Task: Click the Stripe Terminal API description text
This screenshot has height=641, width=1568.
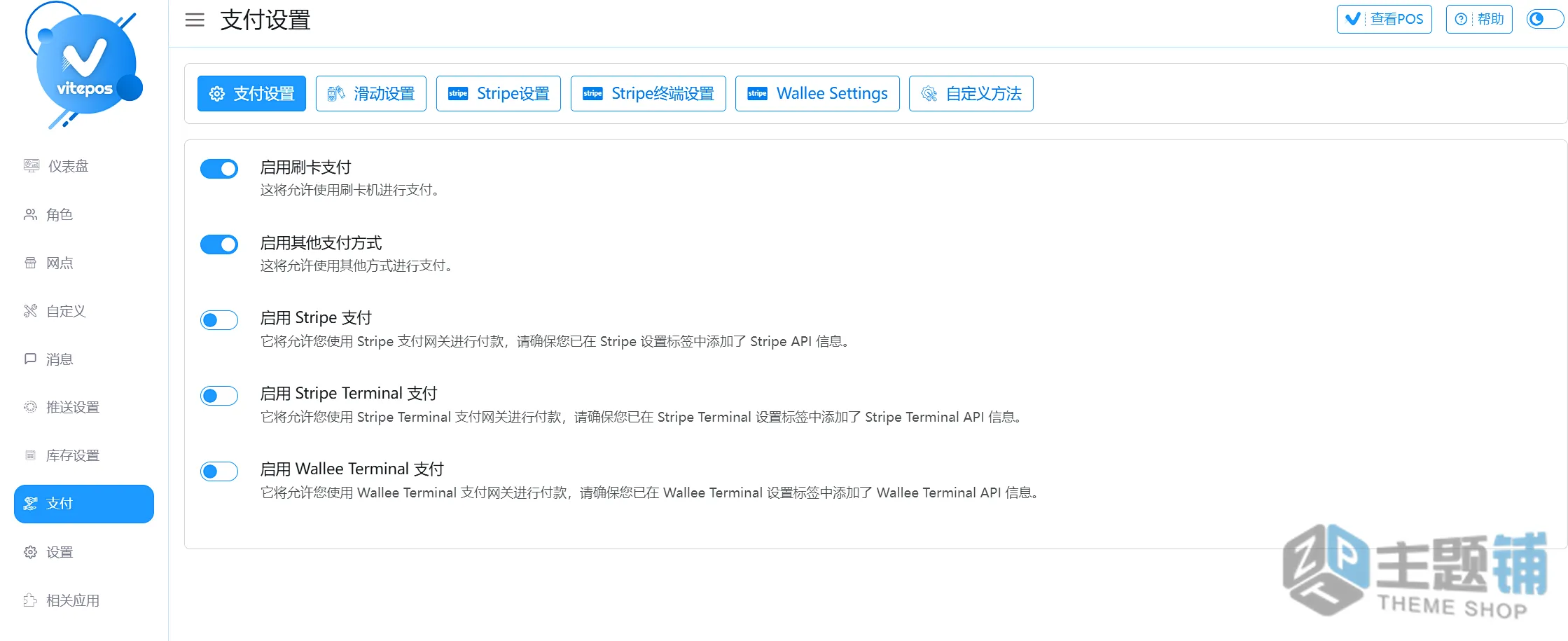Action: point(644,418)
